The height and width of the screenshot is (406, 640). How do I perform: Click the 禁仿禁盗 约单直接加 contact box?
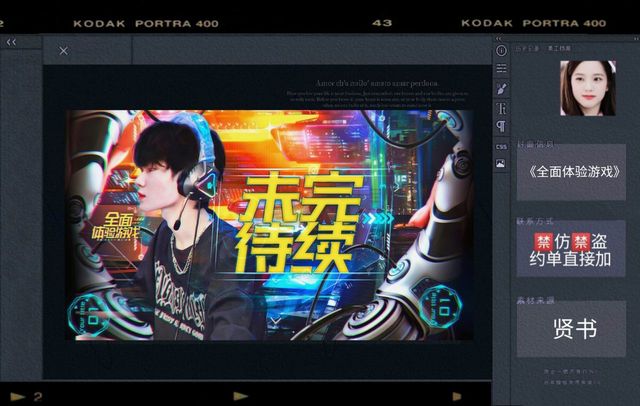(x=571, y=249)
